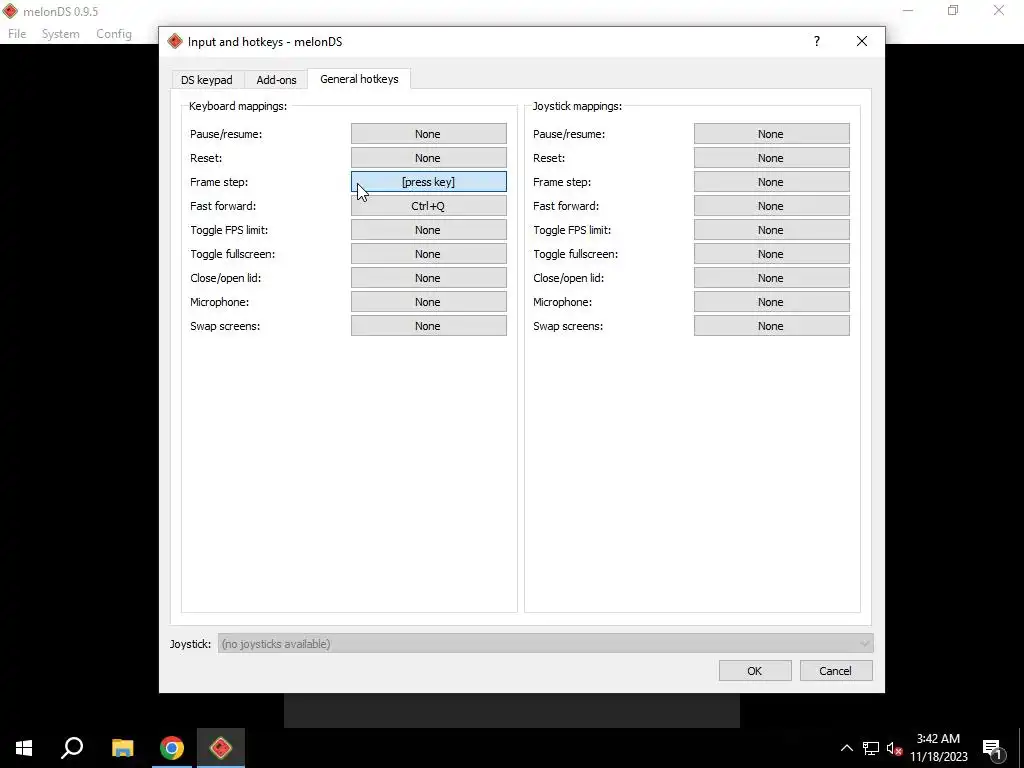The width and height of the screenshot is (1024, 768).
Task: Set joystick Microphone mapping
Action: pyautogui.click(x=771, y=302)
